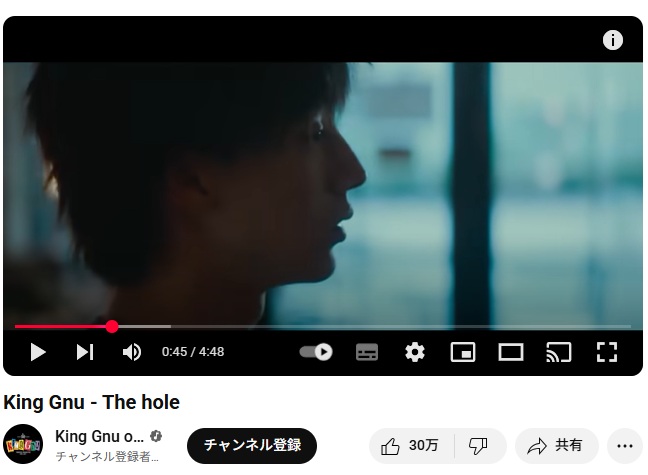Click the red progress bar scrubber
The image size is (648, 475).
[x=112, y=327]
